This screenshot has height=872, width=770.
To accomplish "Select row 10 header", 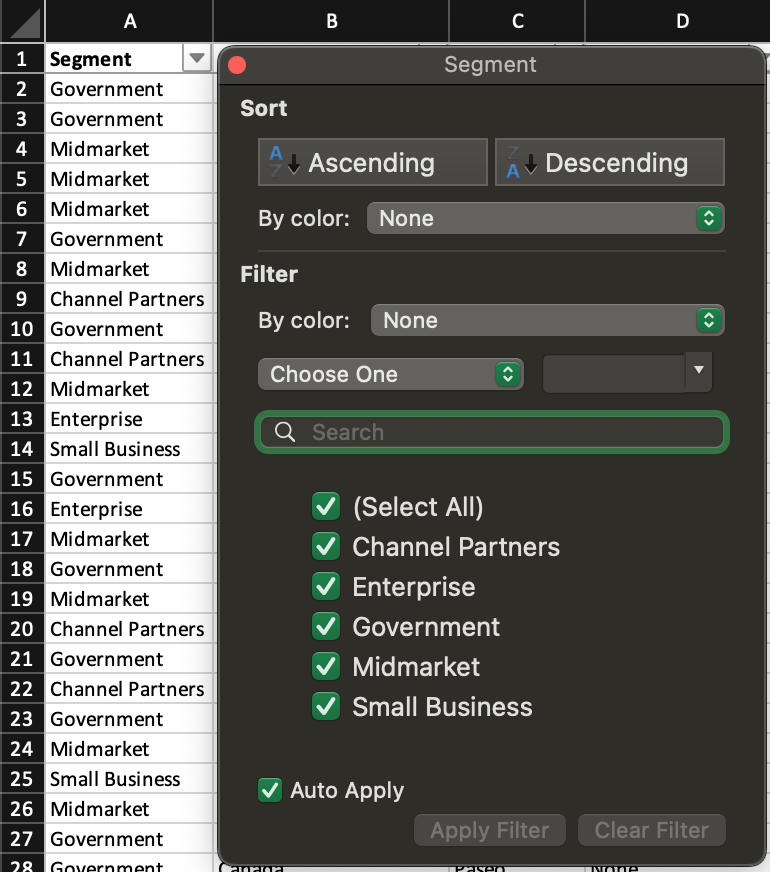I will click(x=22, y=329).
